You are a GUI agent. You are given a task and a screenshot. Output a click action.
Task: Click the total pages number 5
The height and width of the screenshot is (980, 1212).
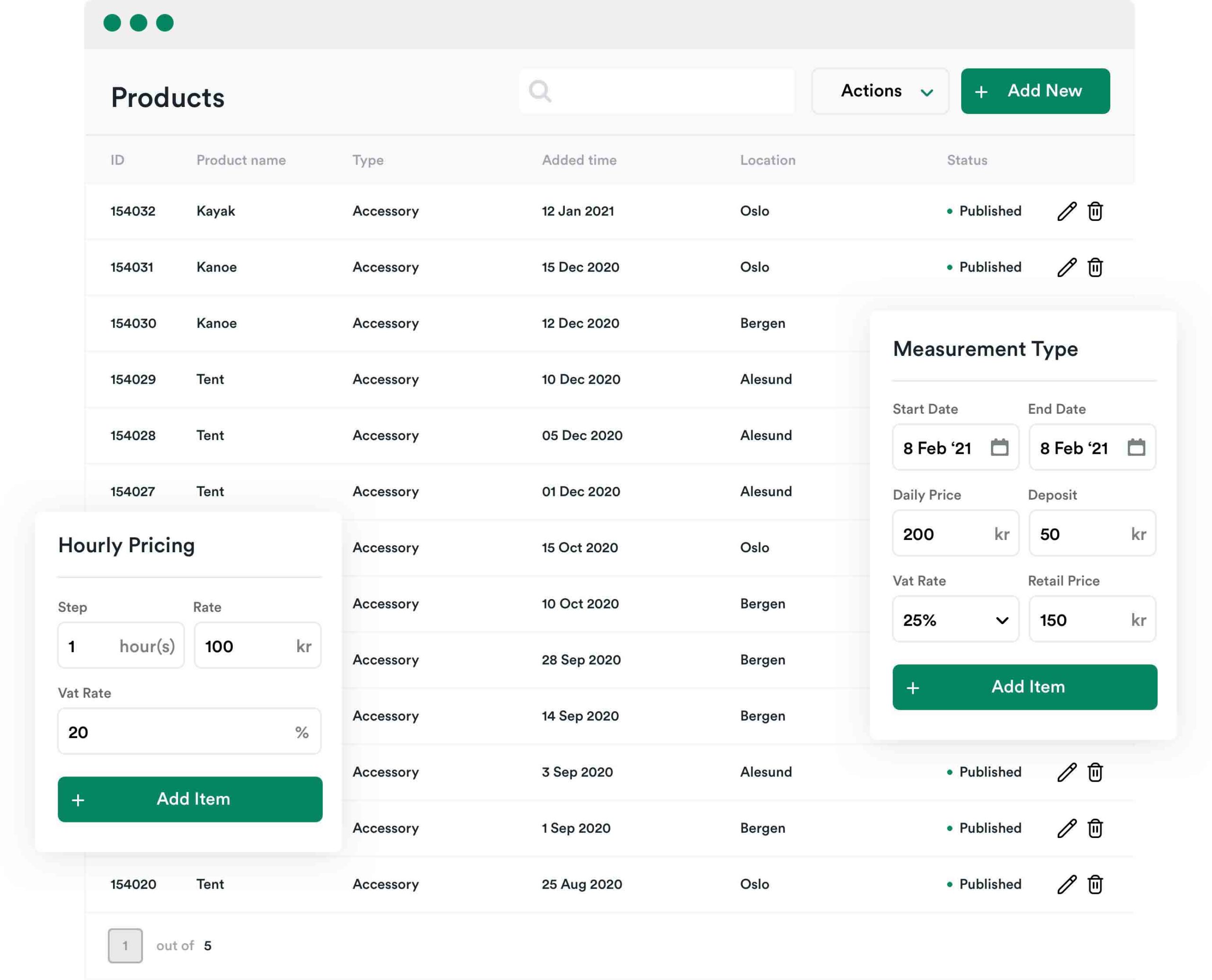208,945
